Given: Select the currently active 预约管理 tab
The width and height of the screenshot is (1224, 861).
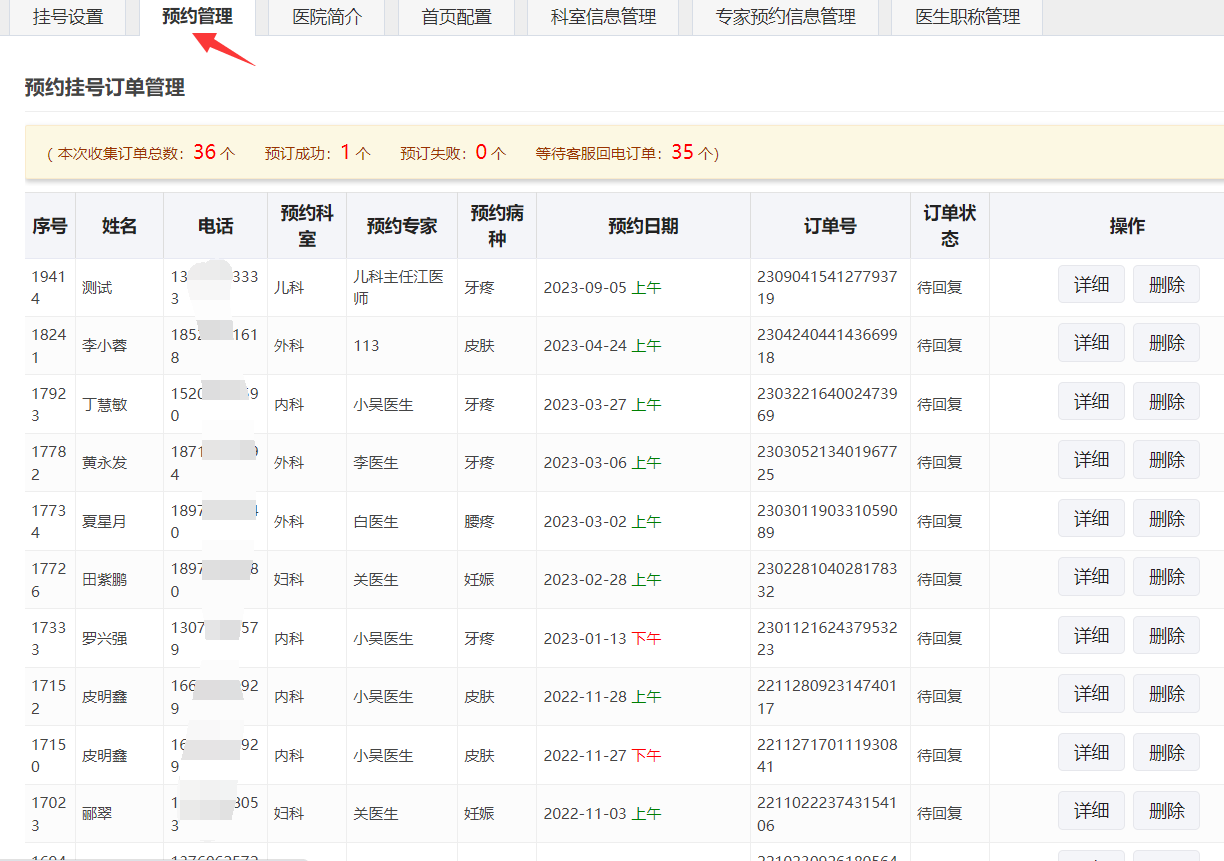Looking at the screenshot, I should coord(194,17).
